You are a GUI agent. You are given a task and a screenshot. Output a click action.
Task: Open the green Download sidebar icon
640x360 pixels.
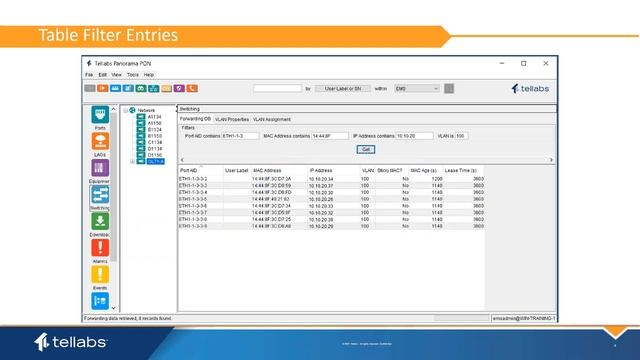point(100,221)
